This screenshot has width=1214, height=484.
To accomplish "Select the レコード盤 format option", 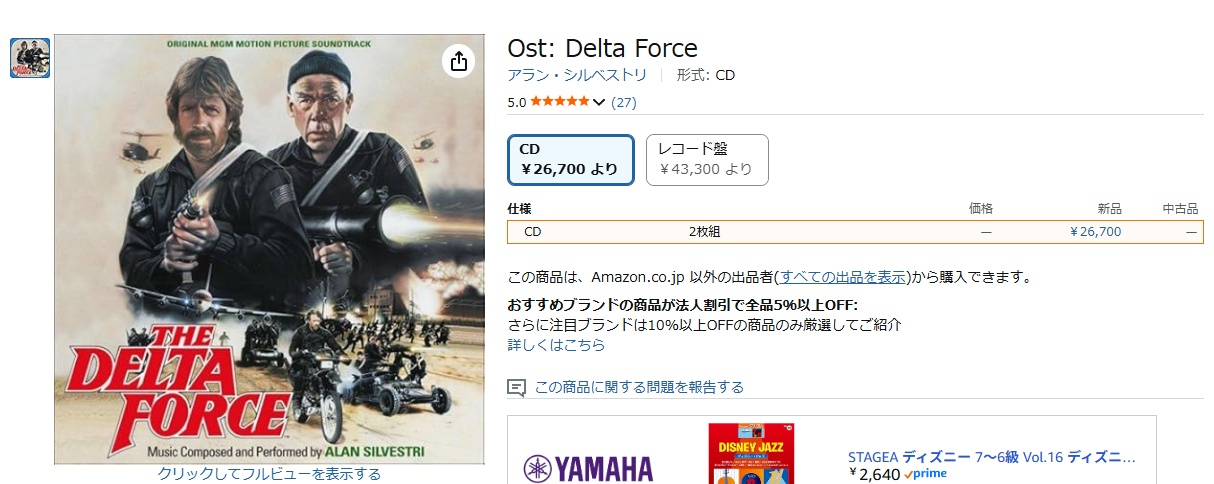I will pyautogui.click(x=707, y=159).
